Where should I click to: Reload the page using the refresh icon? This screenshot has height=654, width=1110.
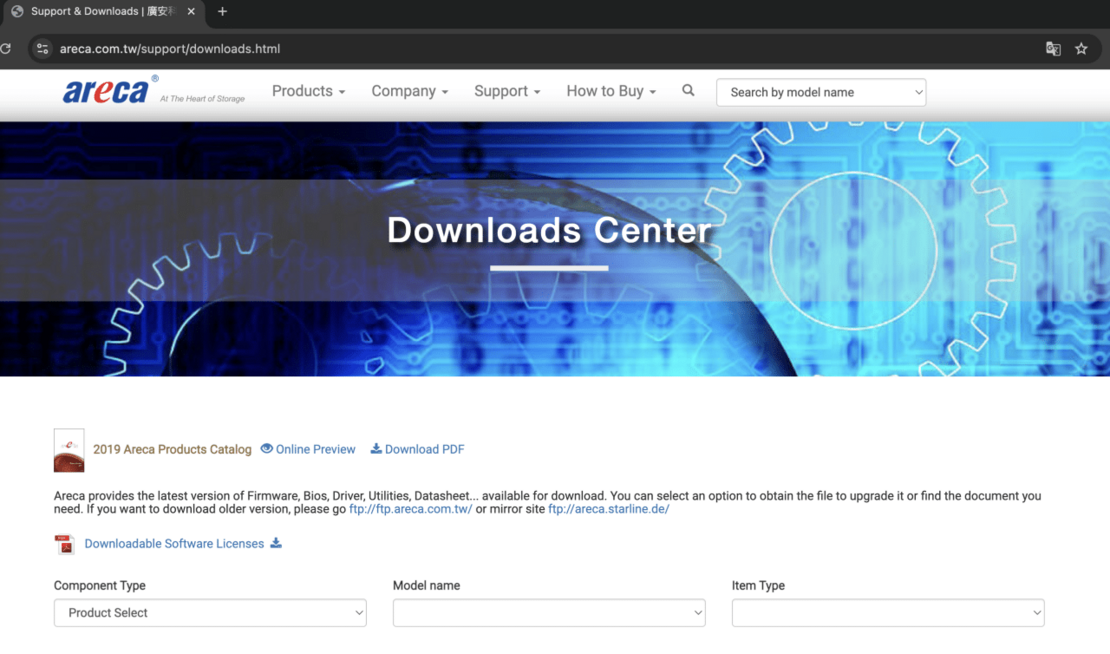pyautogui.click(x=6, y=49)
